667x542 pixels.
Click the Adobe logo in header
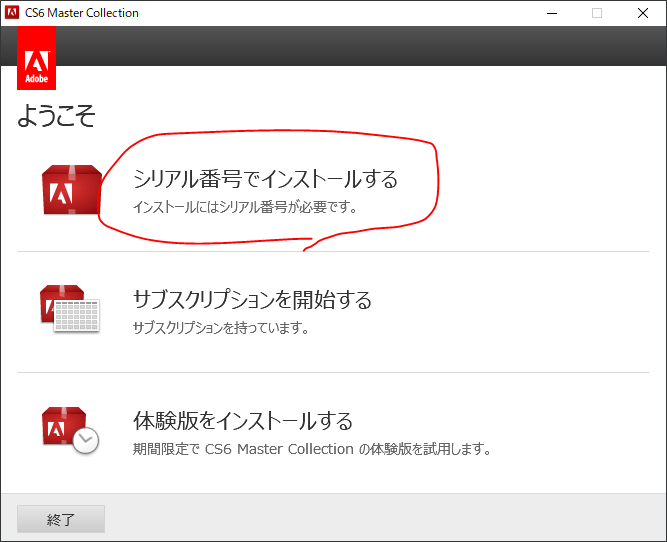pos(37,58)
